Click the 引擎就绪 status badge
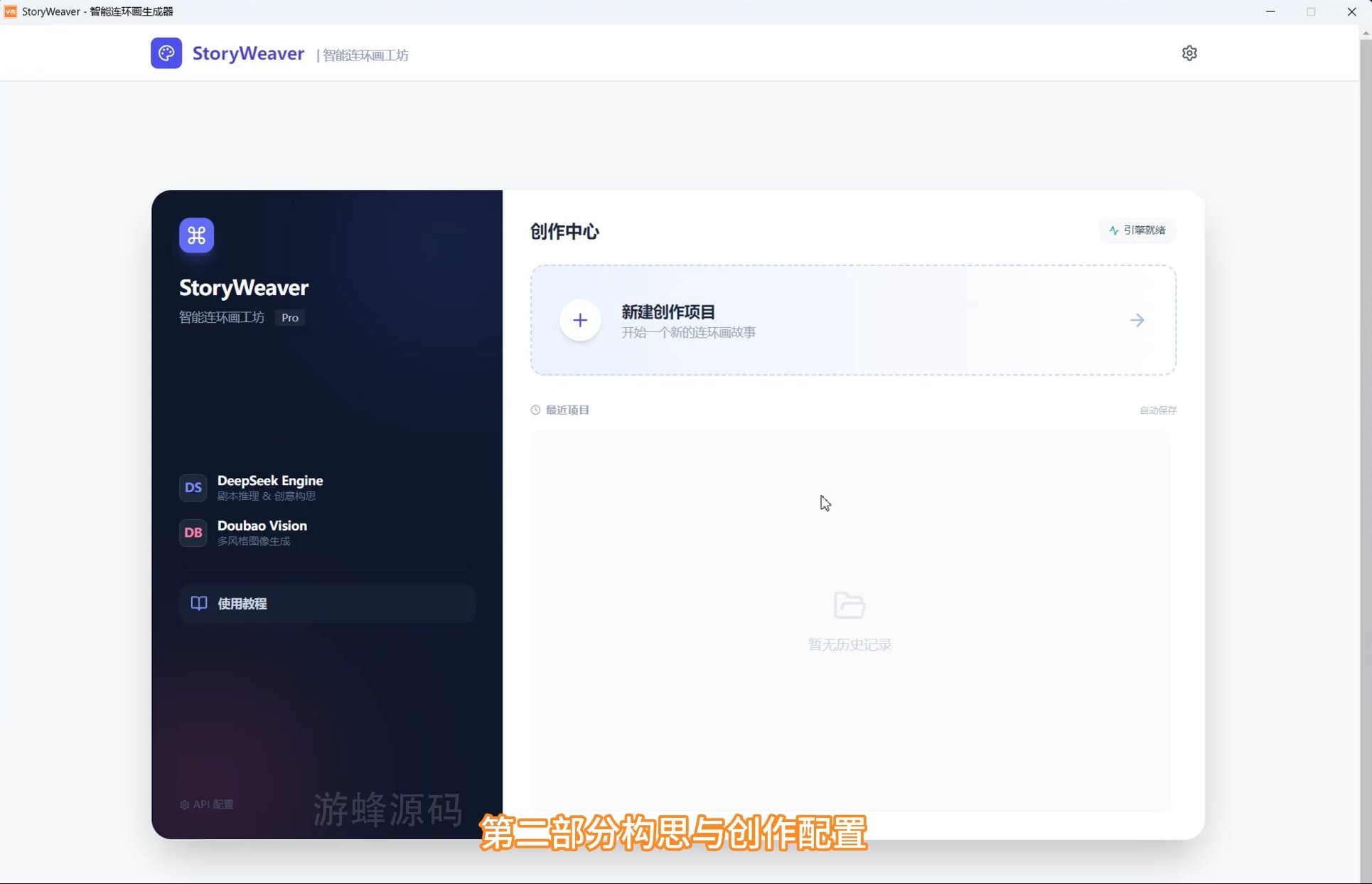Viewport: 1372px width, 884px height. pyautogui.click(x=1137, y=230)
